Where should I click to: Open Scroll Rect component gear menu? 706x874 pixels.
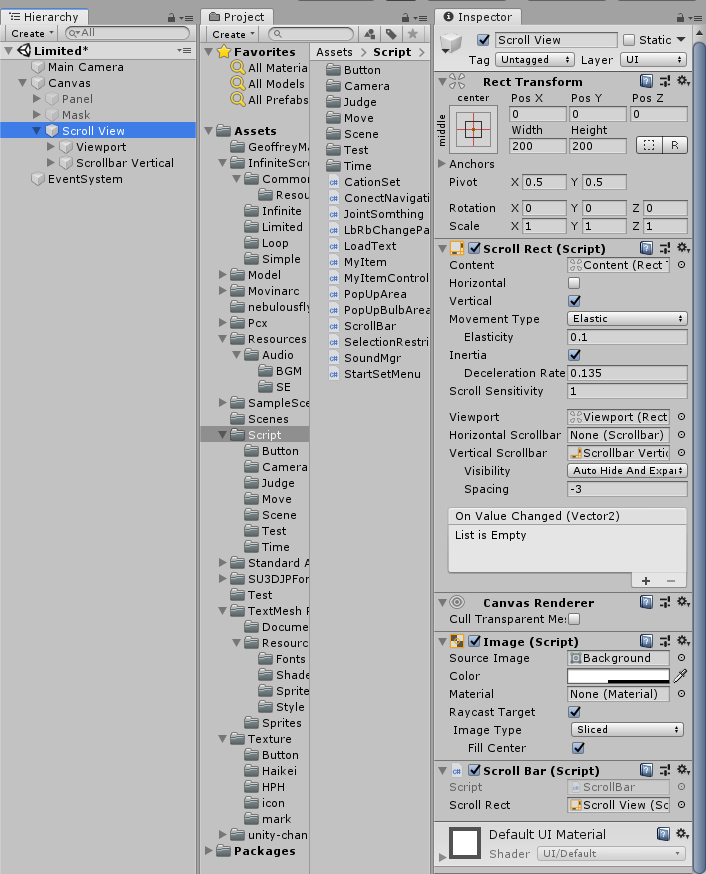coord(683,247)
